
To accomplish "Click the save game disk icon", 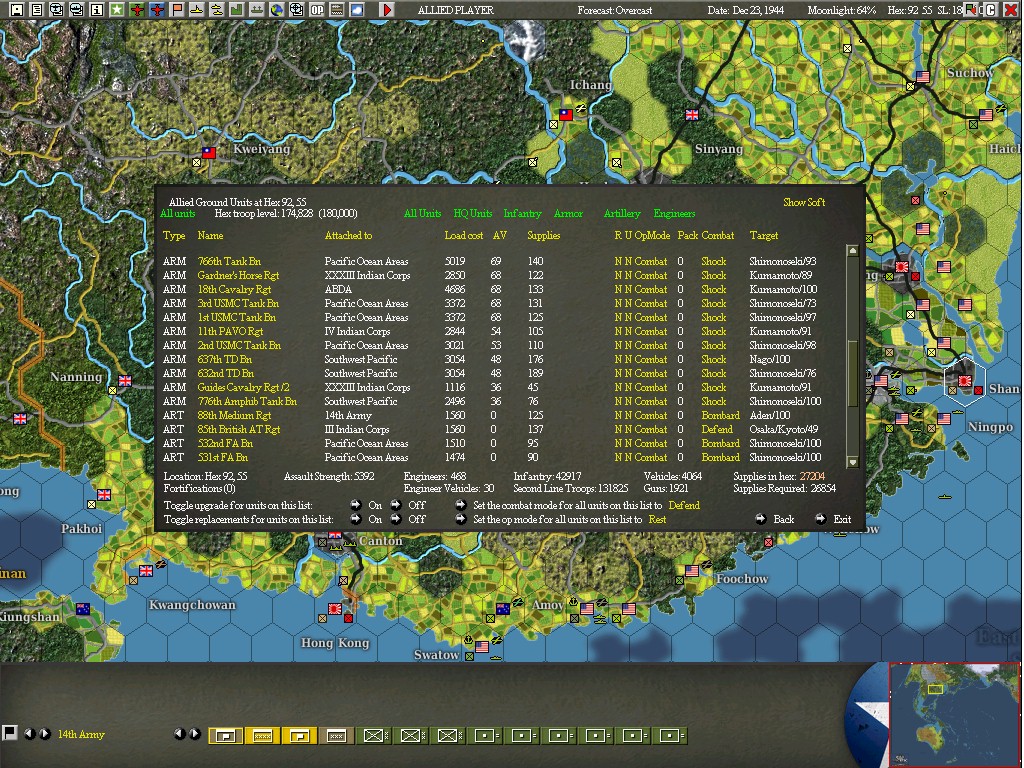I will pos(16,9).
